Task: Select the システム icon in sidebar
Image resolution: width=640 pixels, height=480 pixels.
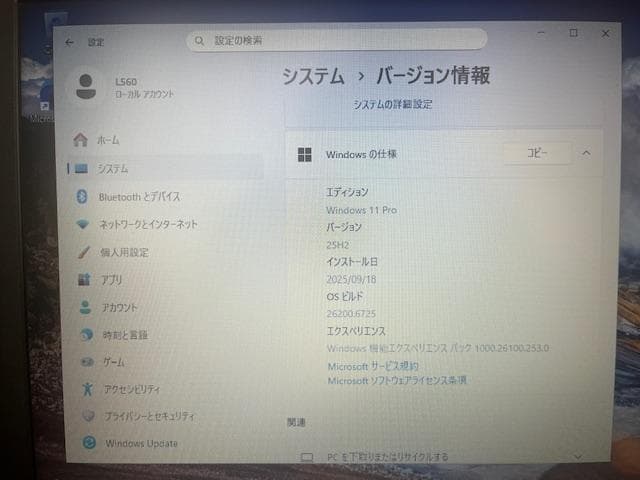Action: [x=81, y=168]
